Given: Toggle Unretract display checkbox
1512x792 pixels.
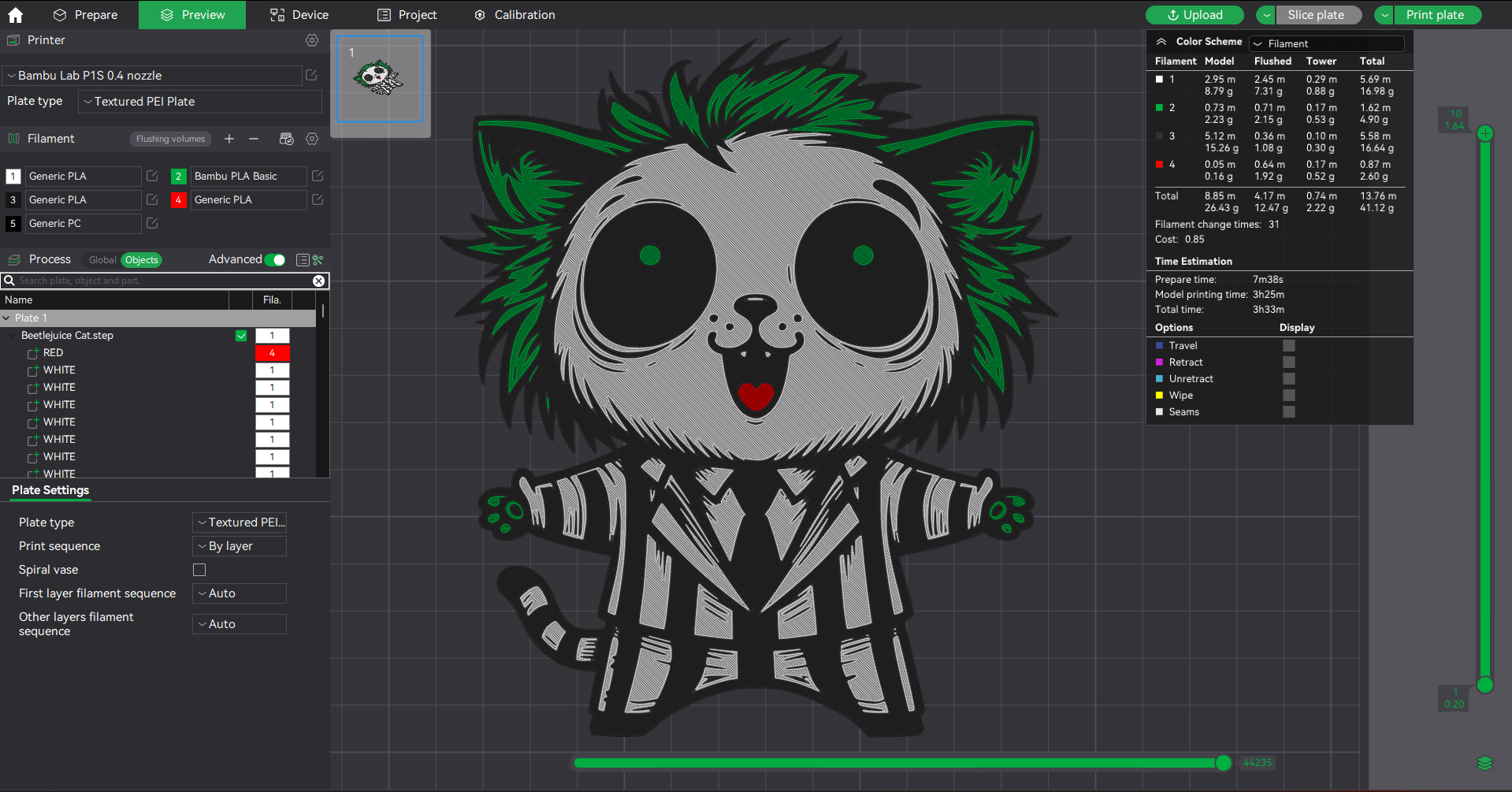Looking at the screenshot, I should tap(1289, 378).
